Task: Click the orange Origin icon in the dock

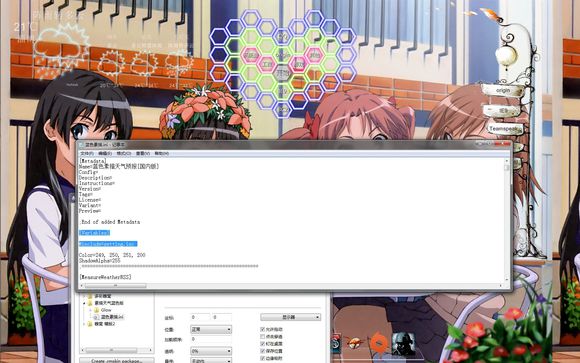Action: point(379,343)
